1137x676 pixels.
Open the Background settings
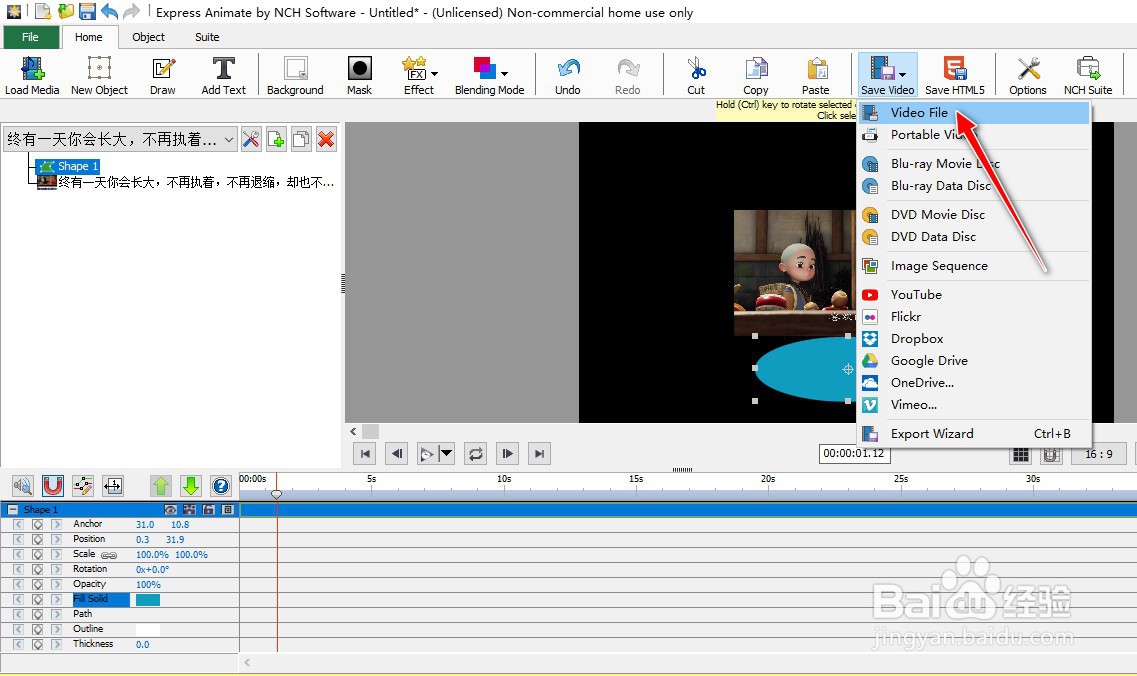point(295,75)
